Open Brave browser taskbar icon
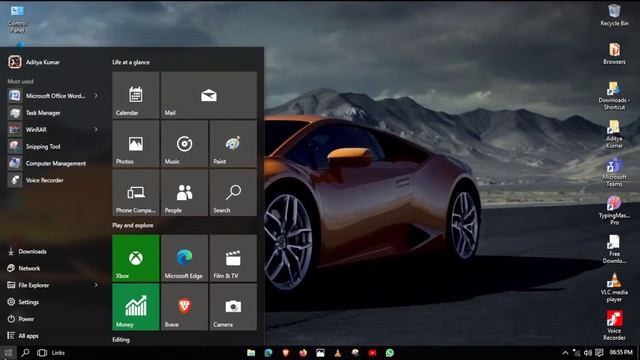Viewport: 640px width, 360px height. tap(286, 353)
